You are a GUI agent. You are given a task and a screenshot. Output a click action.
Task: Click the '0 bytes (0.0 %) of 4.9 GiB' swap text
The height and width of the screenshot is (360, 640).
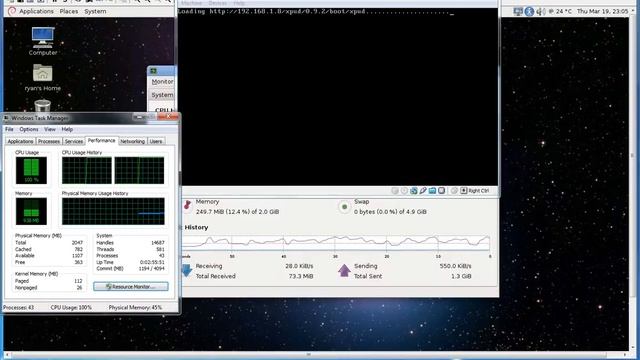[390, 212]
